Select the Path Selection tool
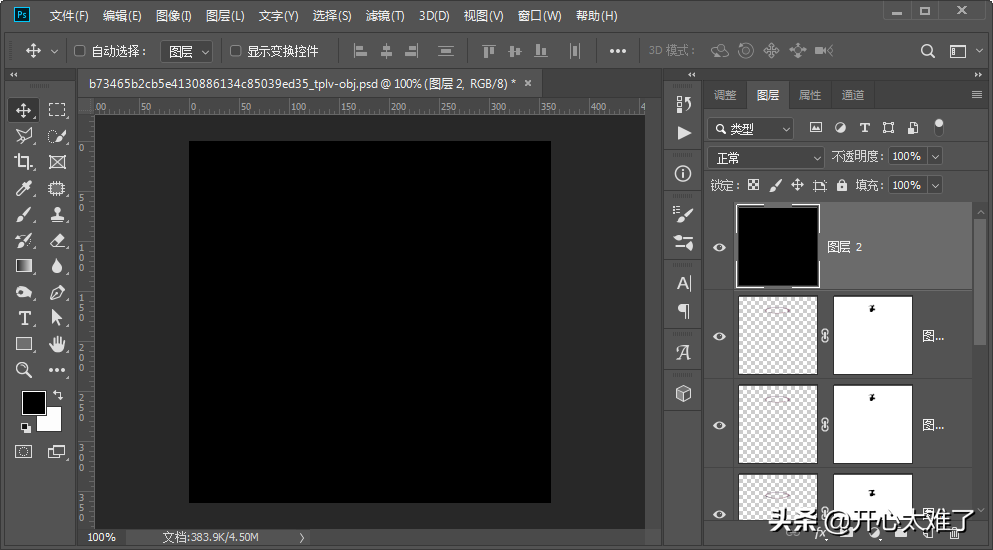The width and height of the screenshot is (993, 550). click(57, 318)
